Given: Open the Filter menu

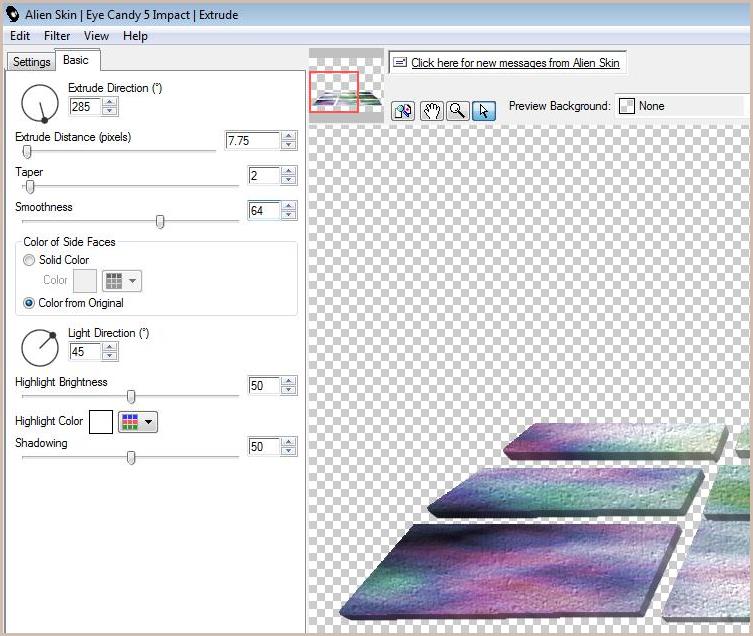Looking at the screenshot, I should click(57, 36).
